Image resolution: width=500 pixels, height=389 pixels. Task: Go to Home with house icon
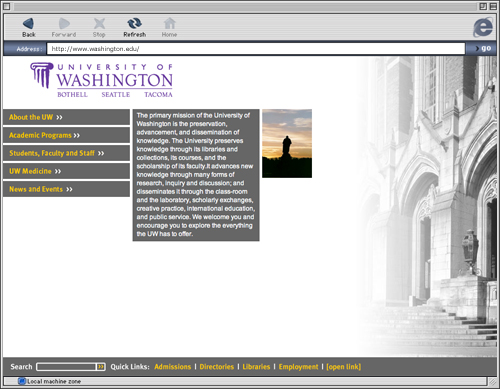[169, 23]
